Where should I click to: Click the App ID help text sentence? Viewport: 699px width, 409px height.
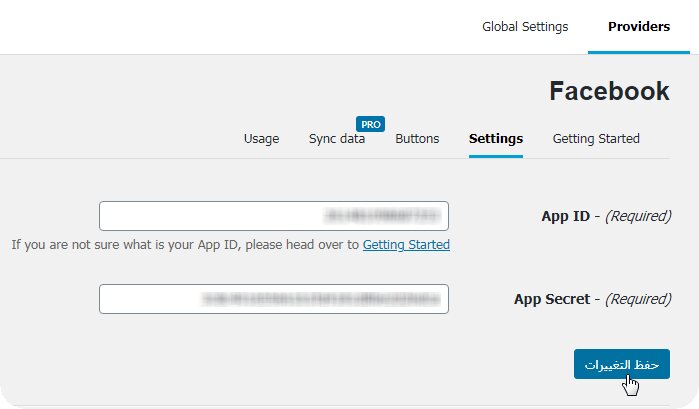(185, 245)
